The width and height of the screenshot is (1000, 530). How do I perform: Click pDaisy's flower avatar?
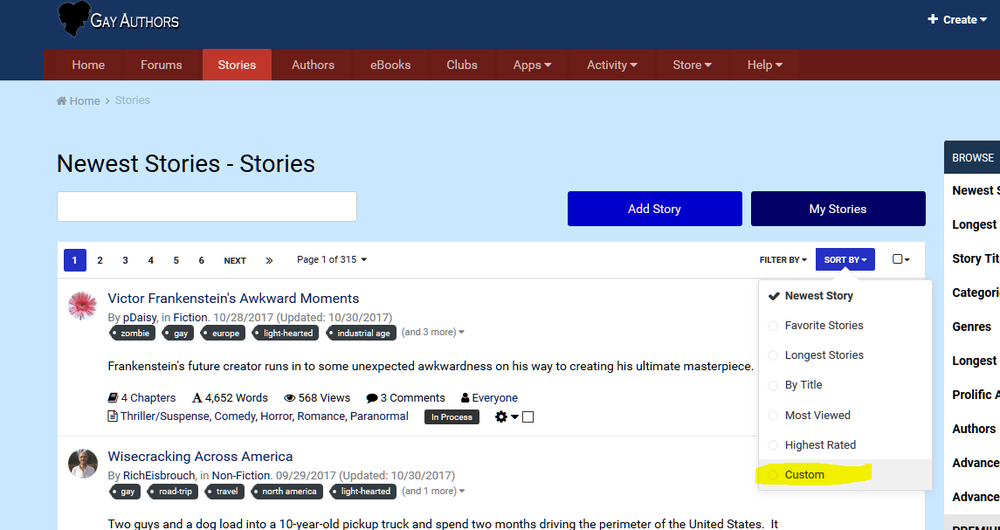[x=83, y=305]
